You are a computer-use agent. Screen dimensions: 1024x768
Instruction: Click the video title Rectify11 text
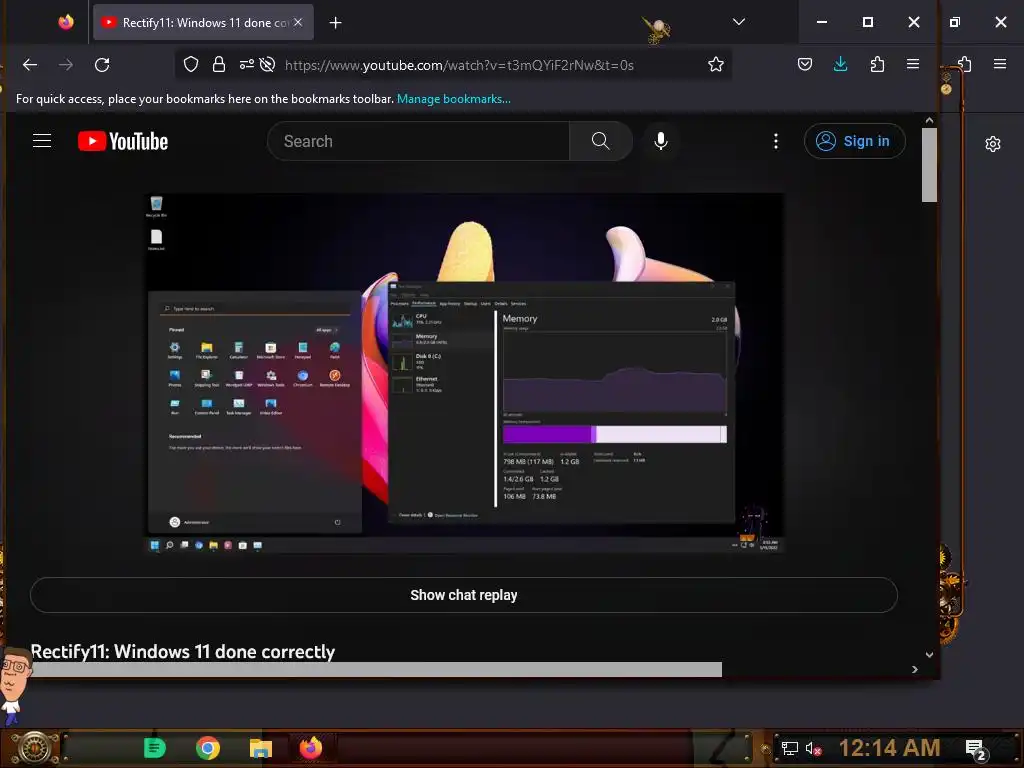click(183, 652)
